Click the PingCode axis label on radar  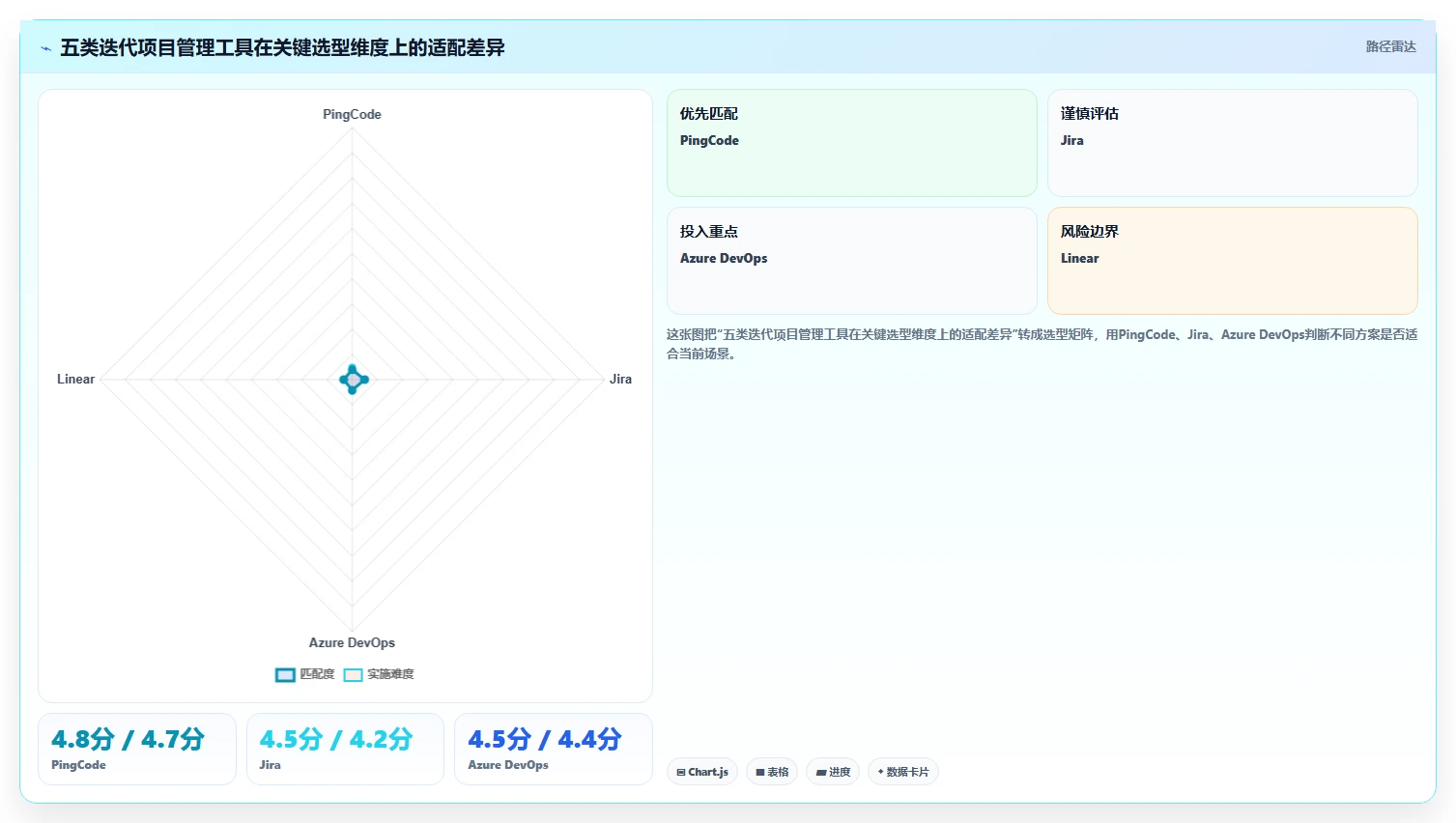[x=352, y=114]
